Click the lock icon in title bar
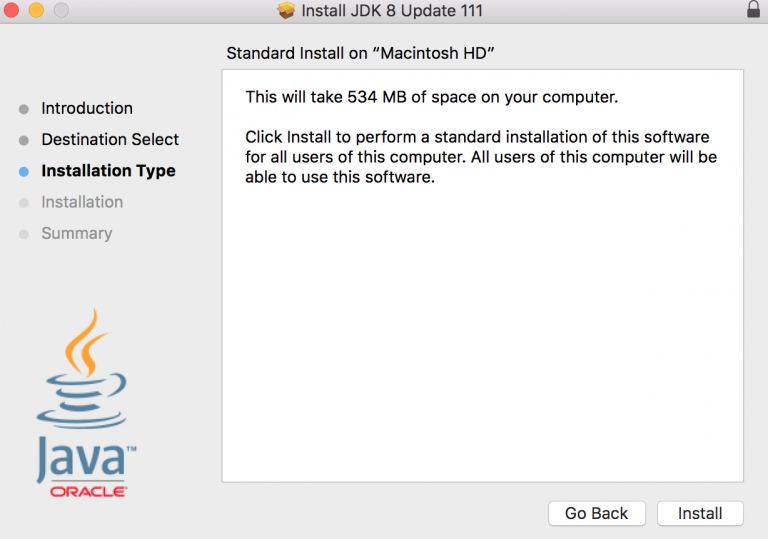The image size is (768, 539). (x=753, y=10)
